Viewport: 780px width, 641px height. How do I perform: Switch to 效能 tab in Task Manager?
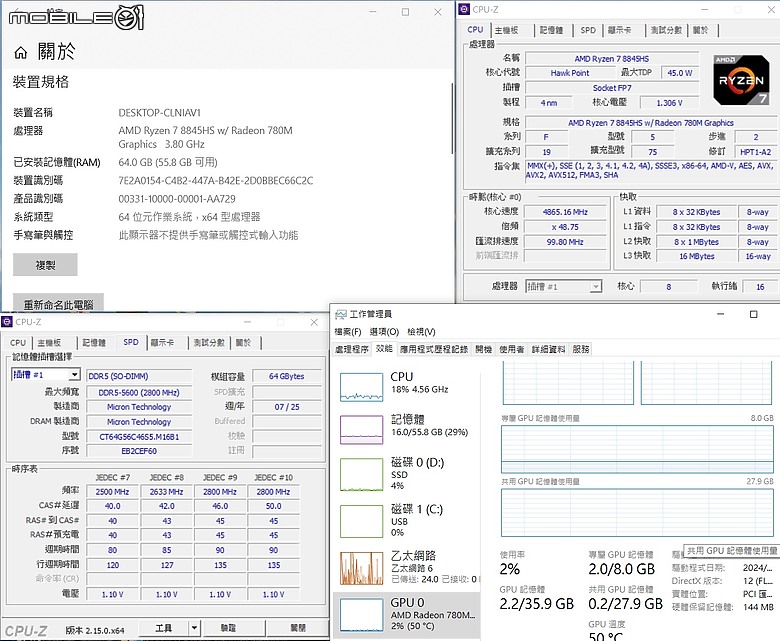[384, 349]
